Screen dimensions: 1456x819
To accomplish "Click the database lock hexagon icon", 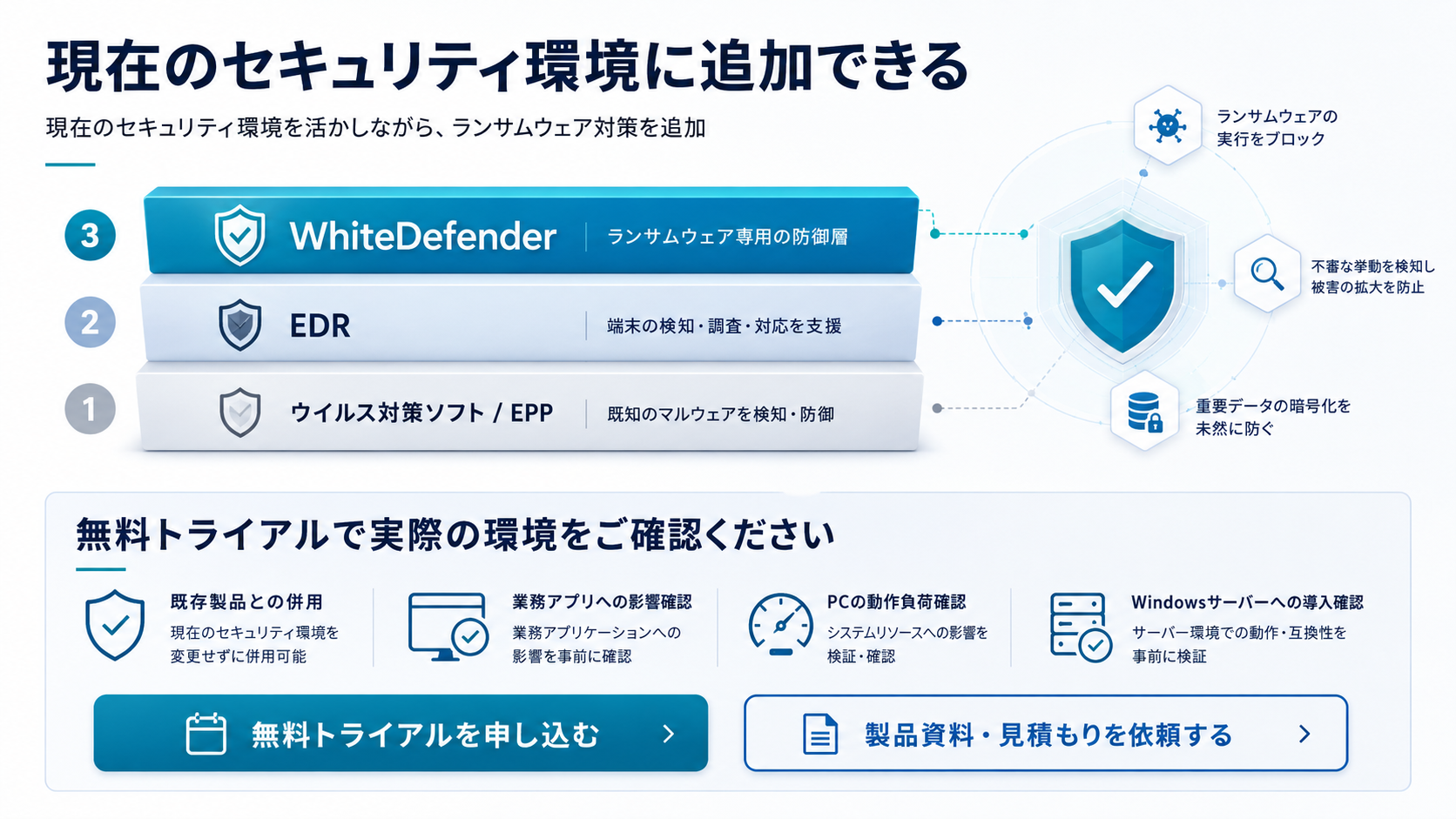I will tap(1145, 411).
